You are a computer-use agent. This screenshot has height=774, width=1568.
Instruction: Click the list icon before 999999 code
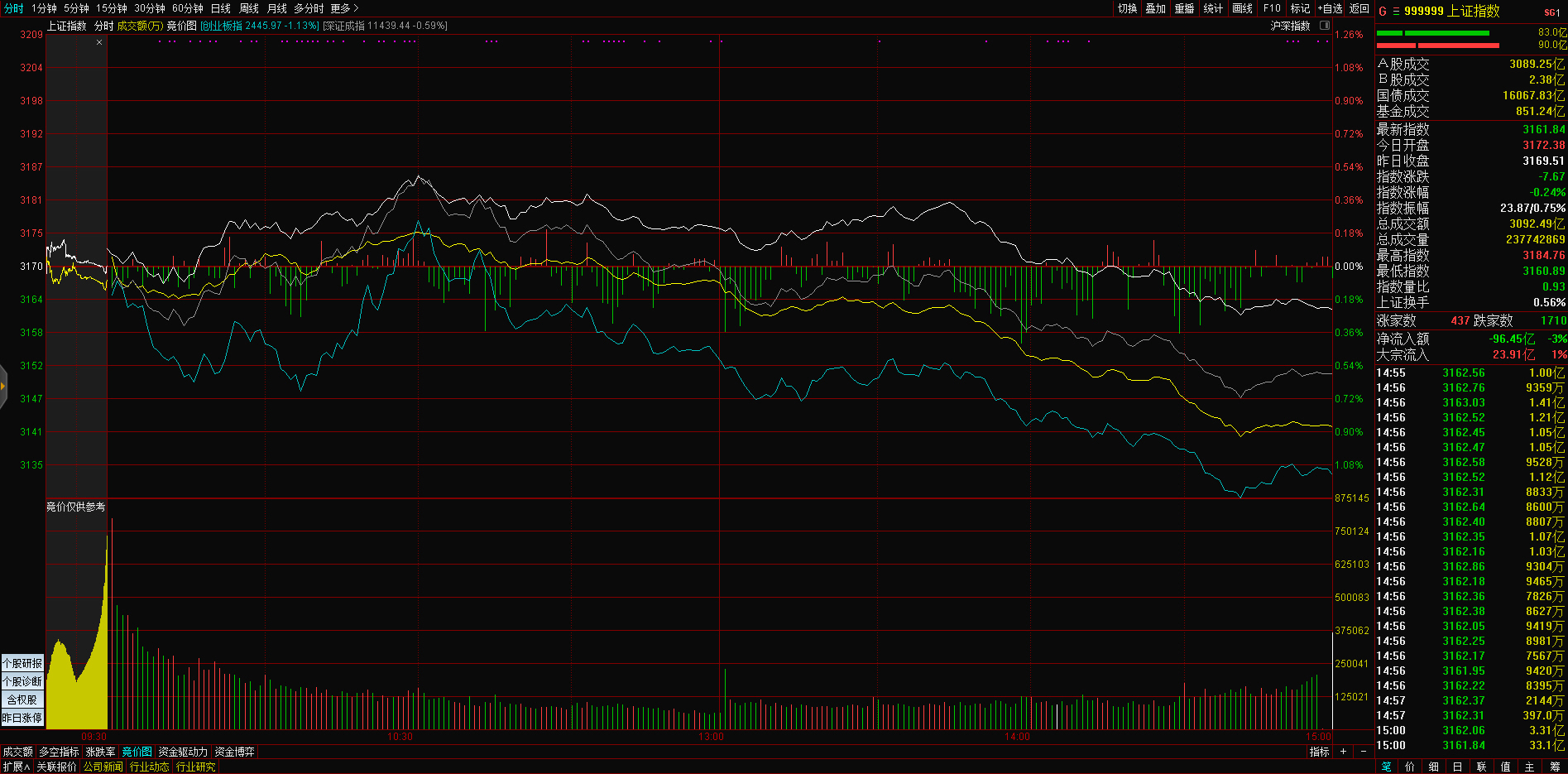coord(1395,12)
